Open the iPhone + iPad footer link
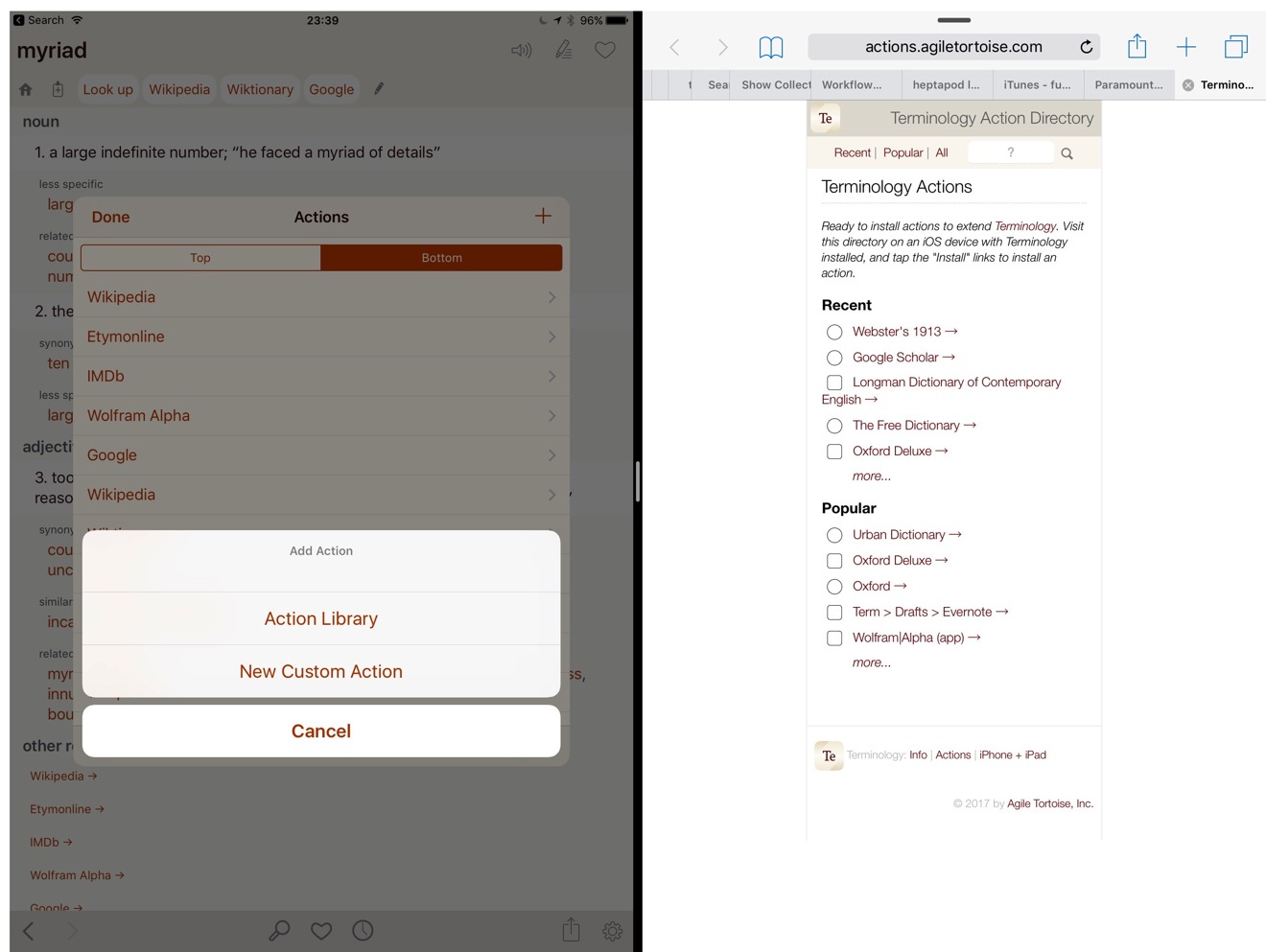Image resolution: width=1266 pixels, height=952 pixels. tap(1013, 755)
